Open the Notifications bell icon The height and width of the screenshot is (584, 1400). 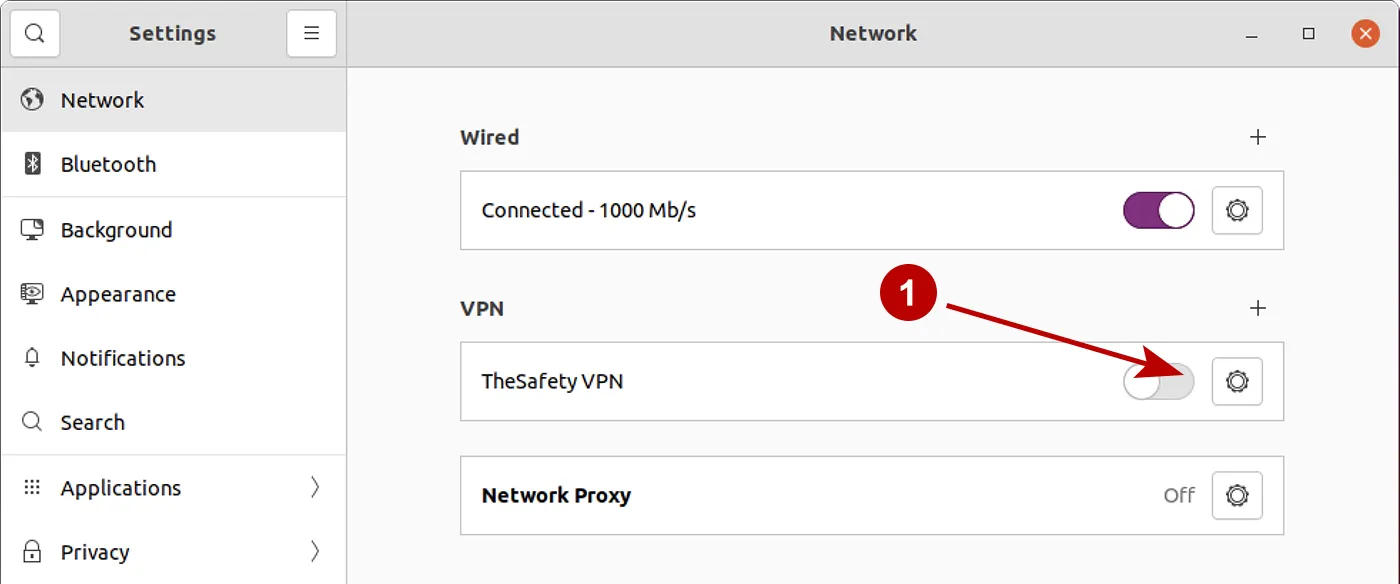(30, 358)
